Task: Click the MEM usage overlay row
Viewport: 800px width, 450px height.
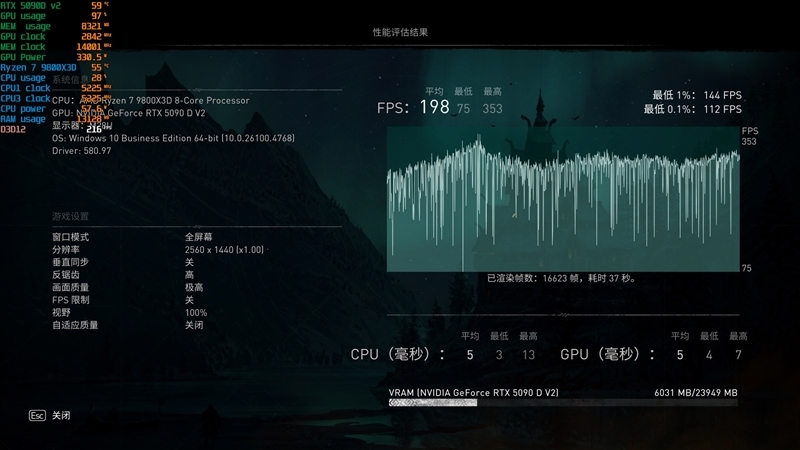Action: pyautogui.click(x=55, y=26)
